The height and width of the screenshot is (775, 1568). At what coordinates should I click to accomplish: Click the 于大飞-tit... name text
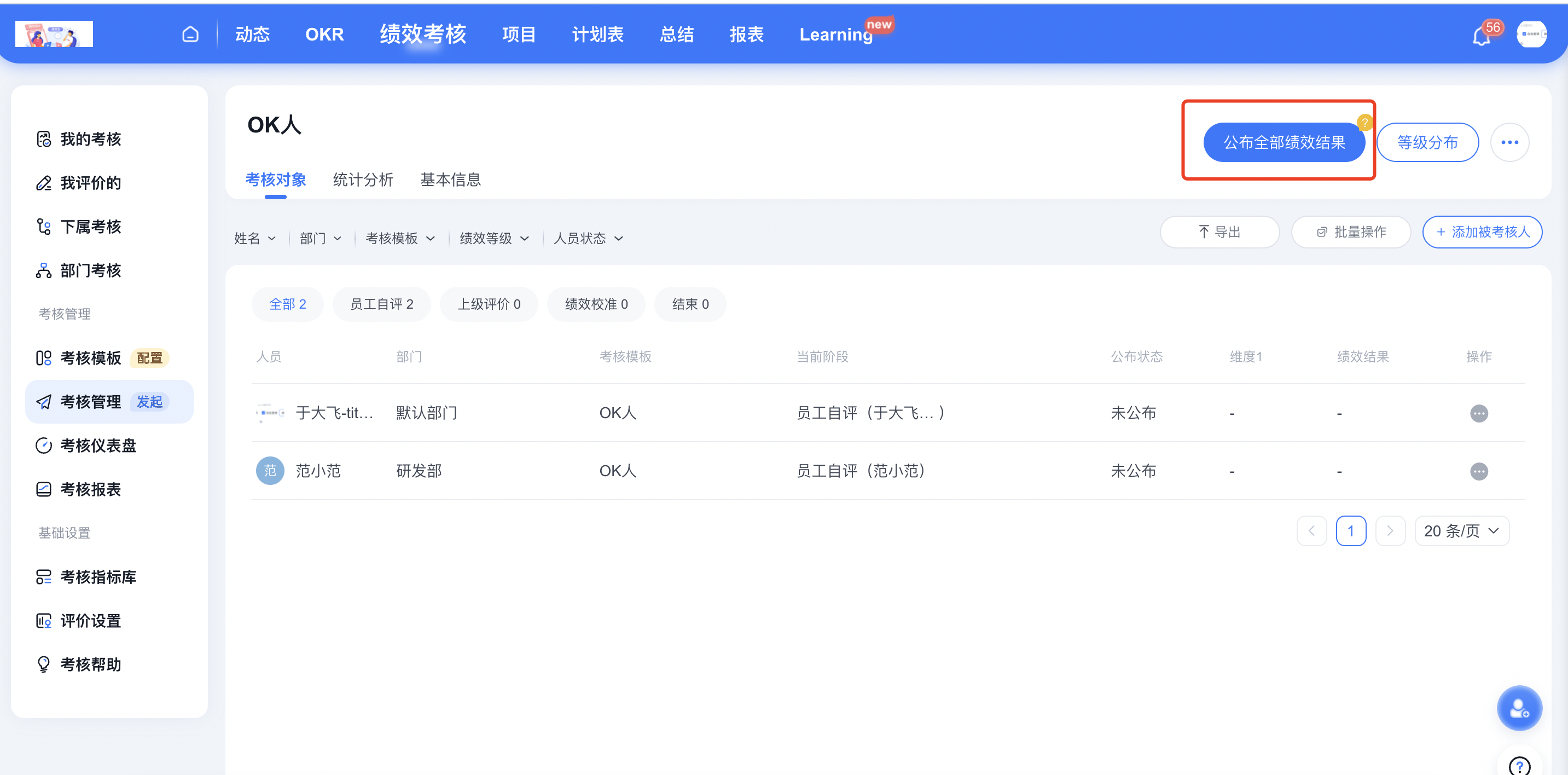click(x=334, y=413)
